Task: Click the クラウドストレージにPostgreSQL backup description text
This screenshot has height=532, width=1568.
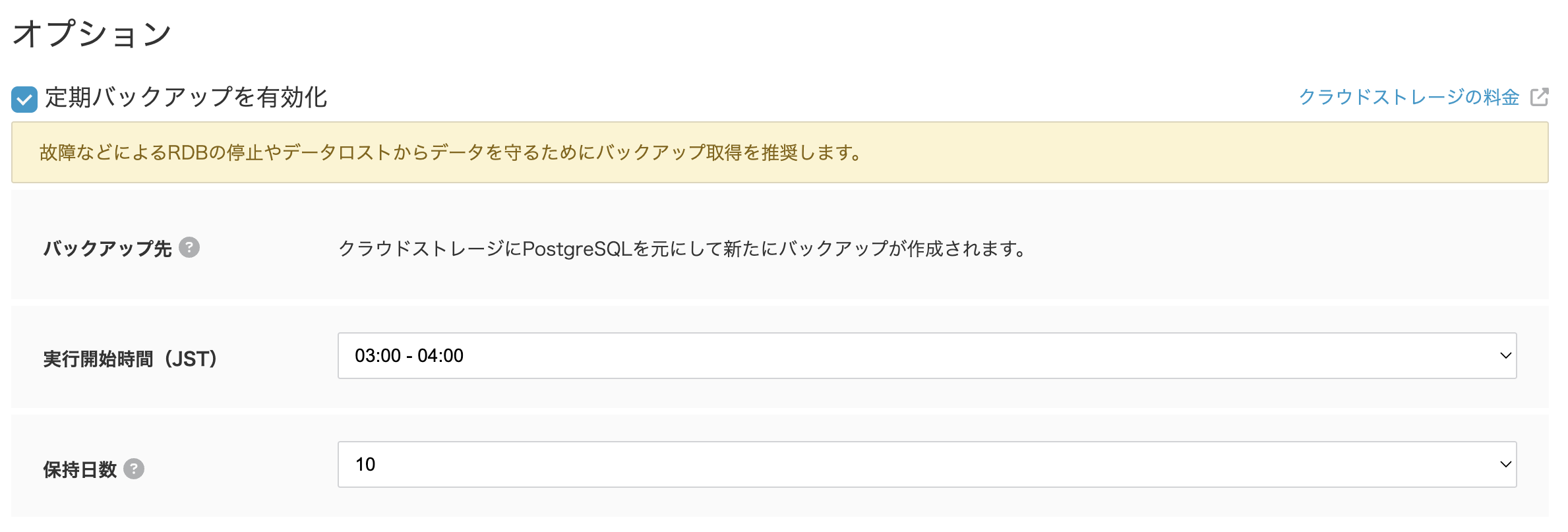Action: click(682, 249)
